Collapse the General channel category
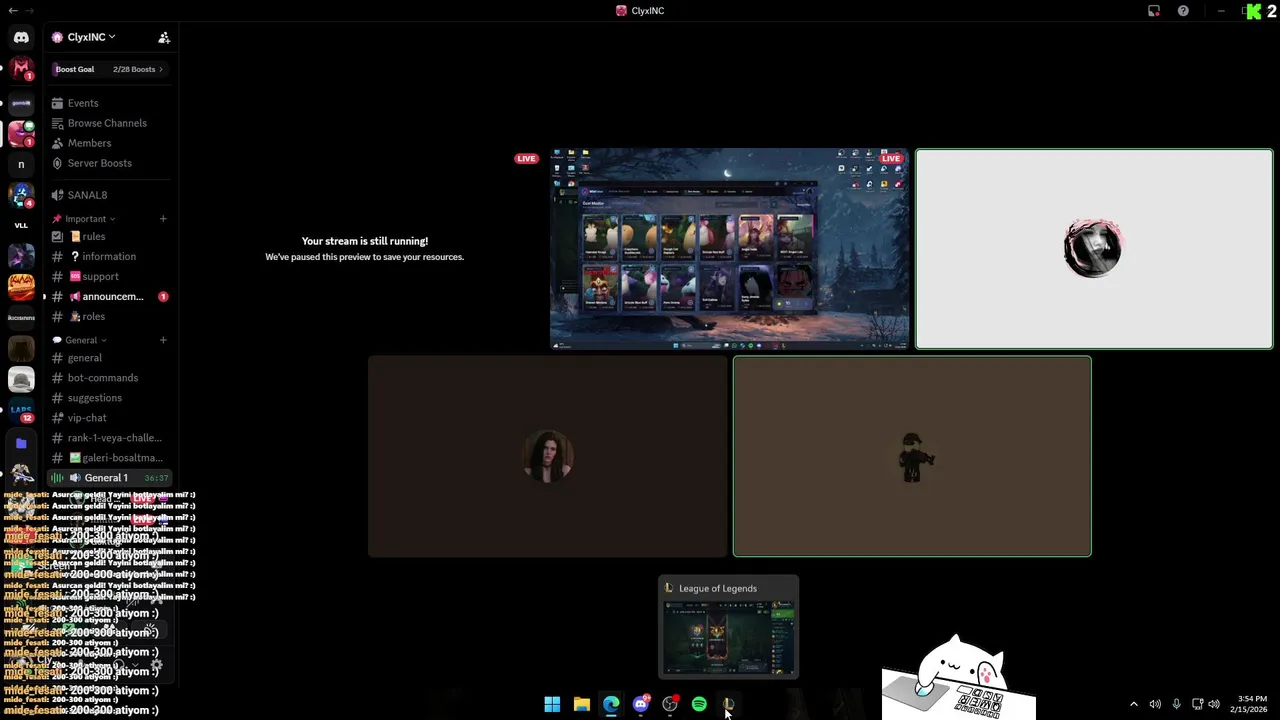This screenshot has height=720, width=1280. point(80,340)
